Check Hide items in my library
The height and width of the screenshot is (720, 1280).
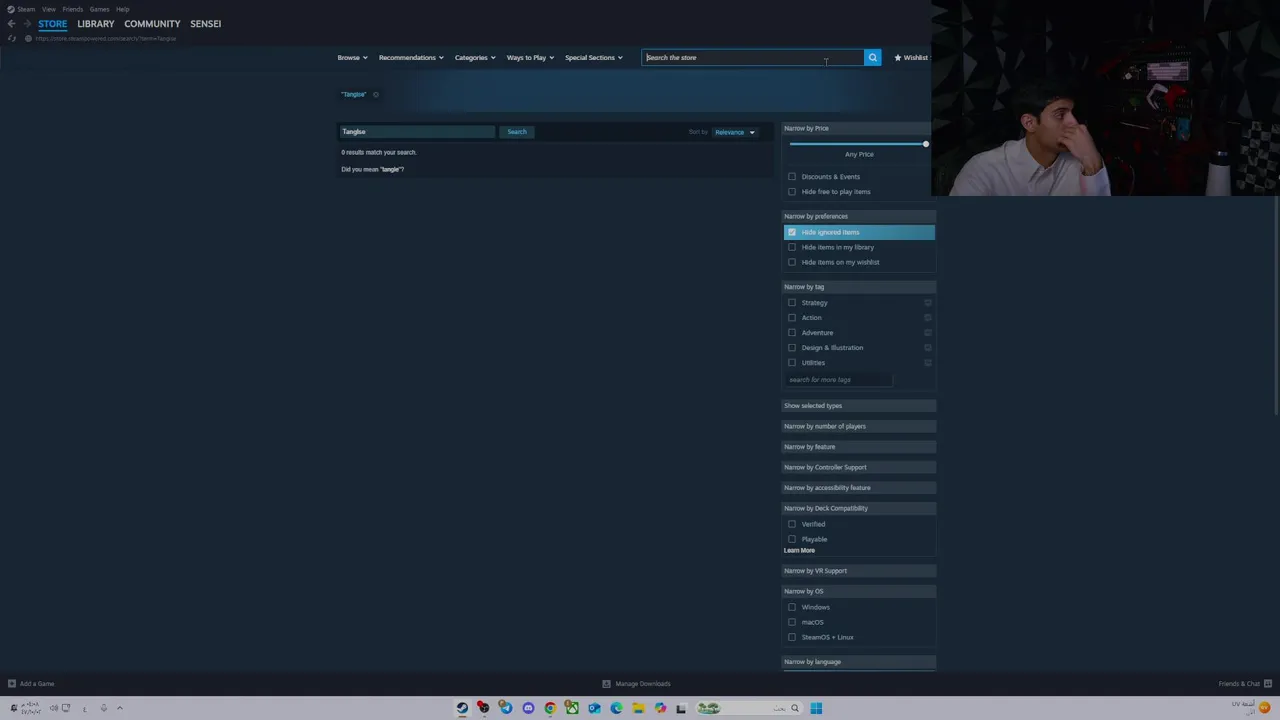point(792,247)
